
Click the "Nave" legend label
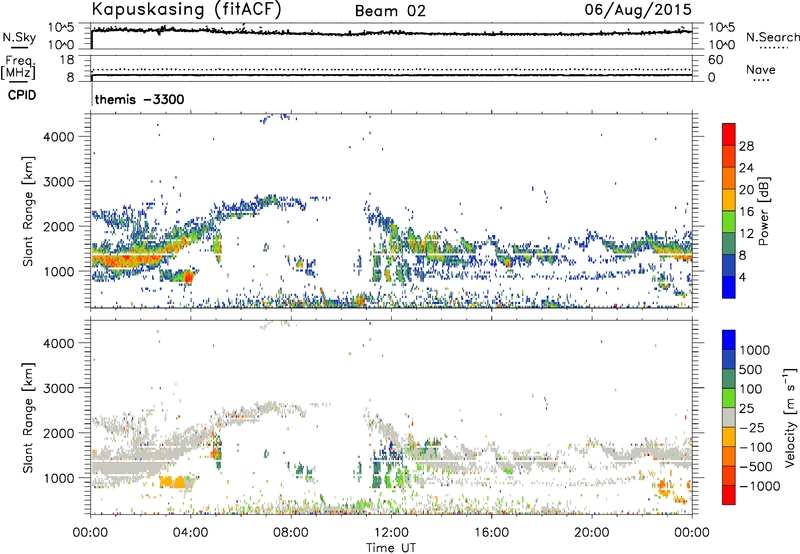pos(761,69)
